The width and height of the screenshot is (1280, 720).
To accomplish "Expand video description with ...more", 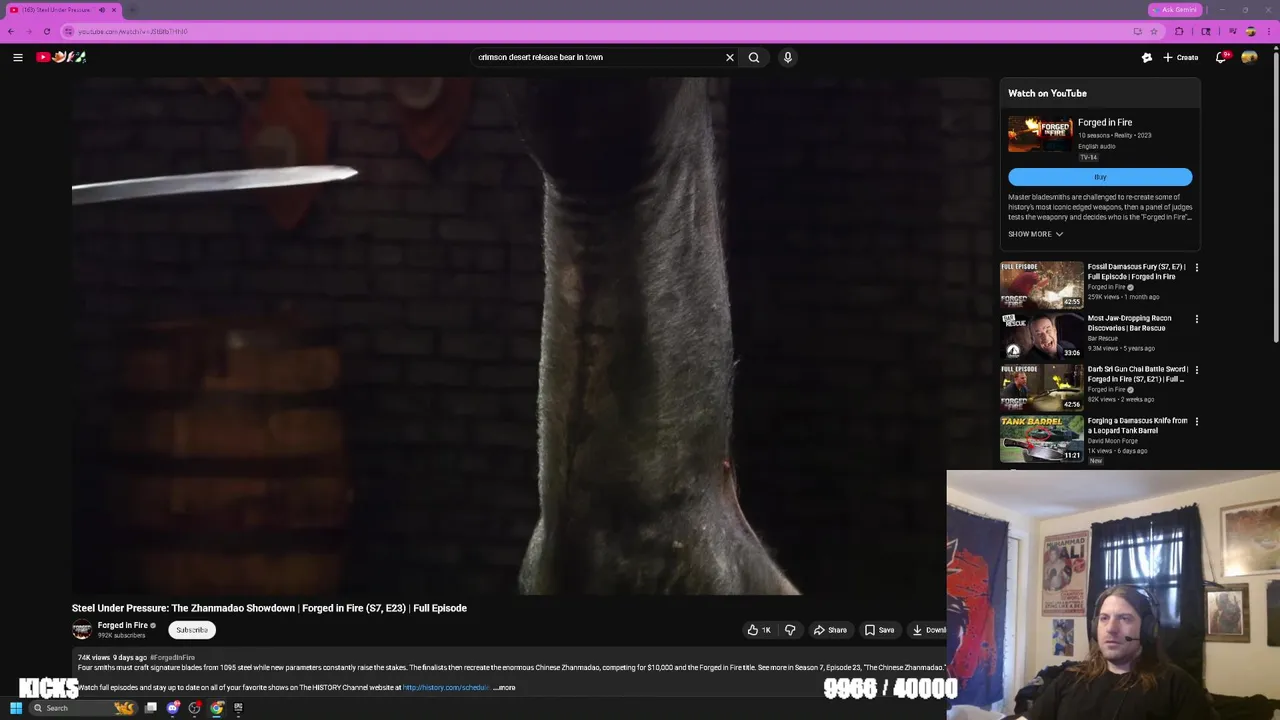I will [x=505, y=688].
